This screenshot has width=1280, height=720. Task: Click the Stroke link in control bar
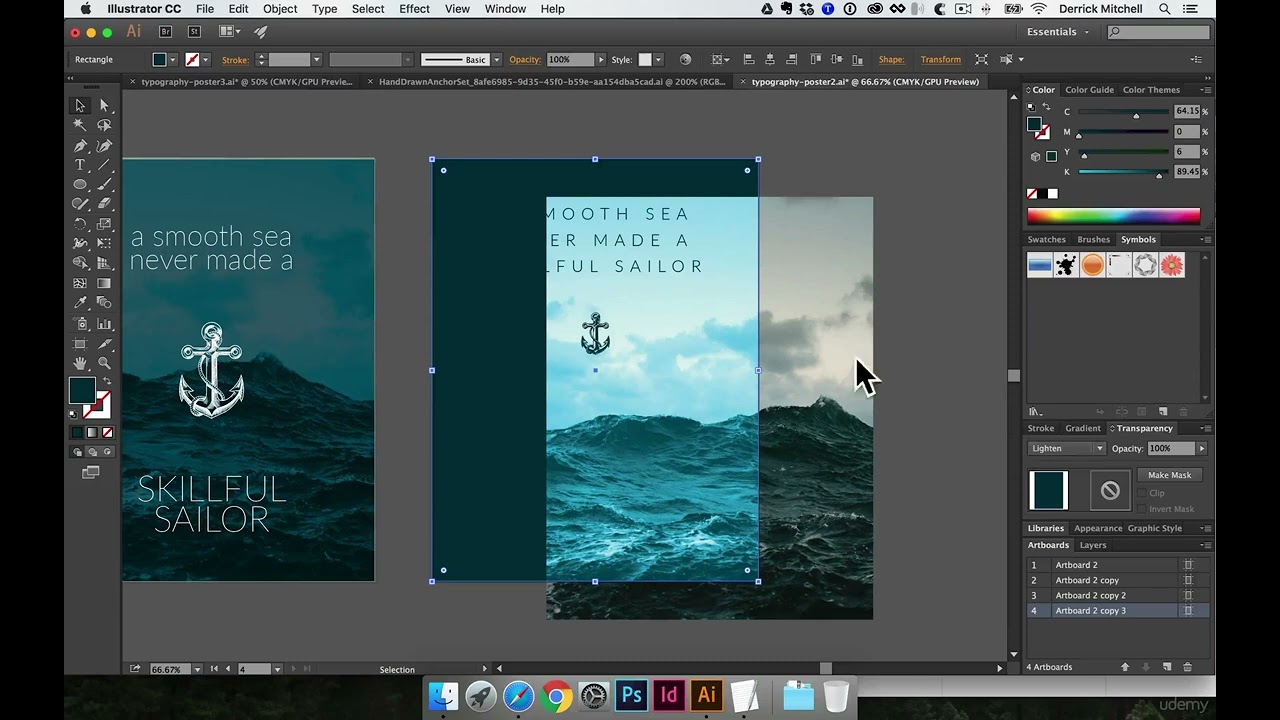235,60
